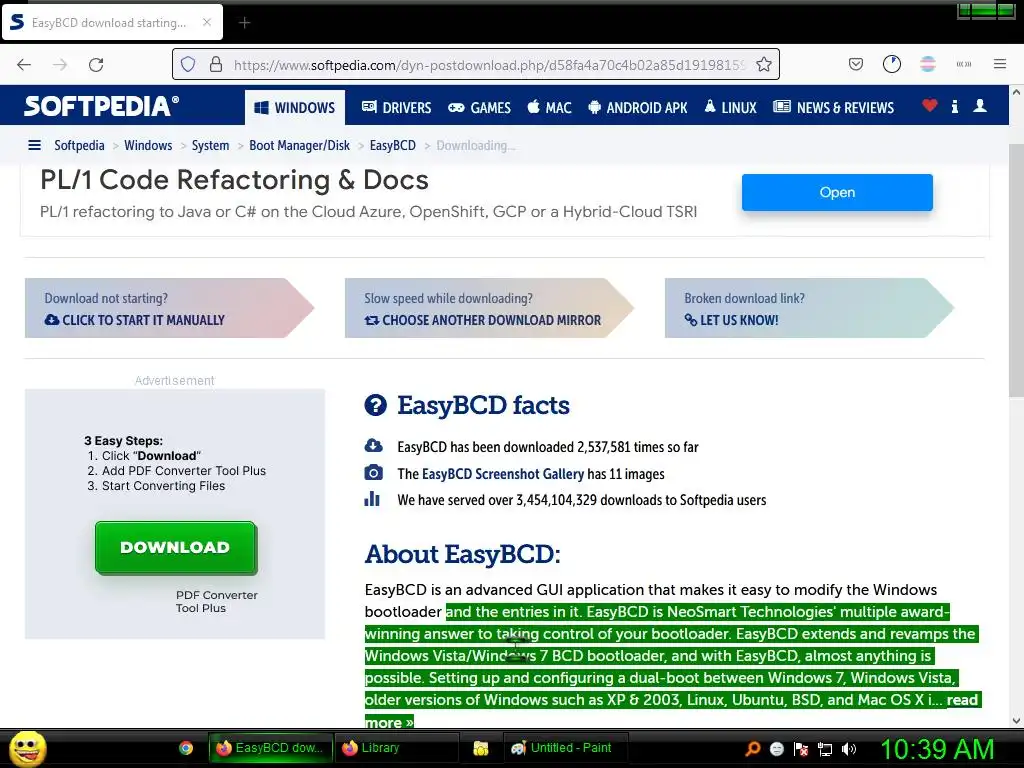Click the camera screenshot gallery icon
Image resolution: width=1024 pixels, height=768 pixels.
tap(373, 473)
